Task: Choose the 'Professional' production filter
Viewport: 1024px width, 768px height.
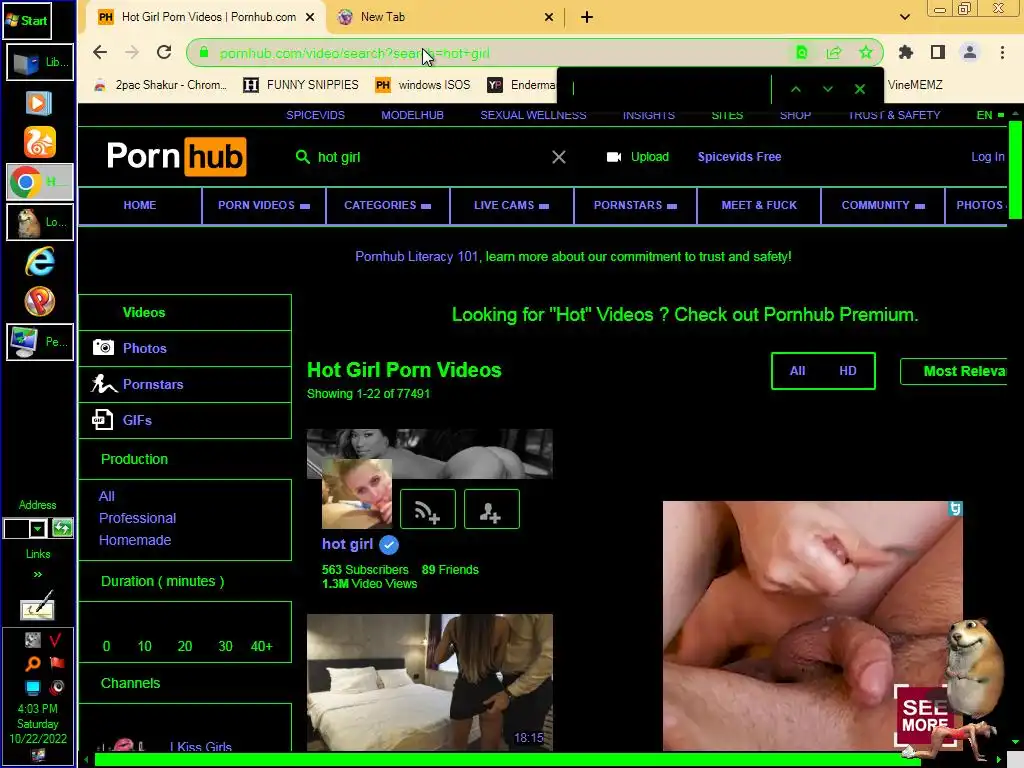Action: 137,518
